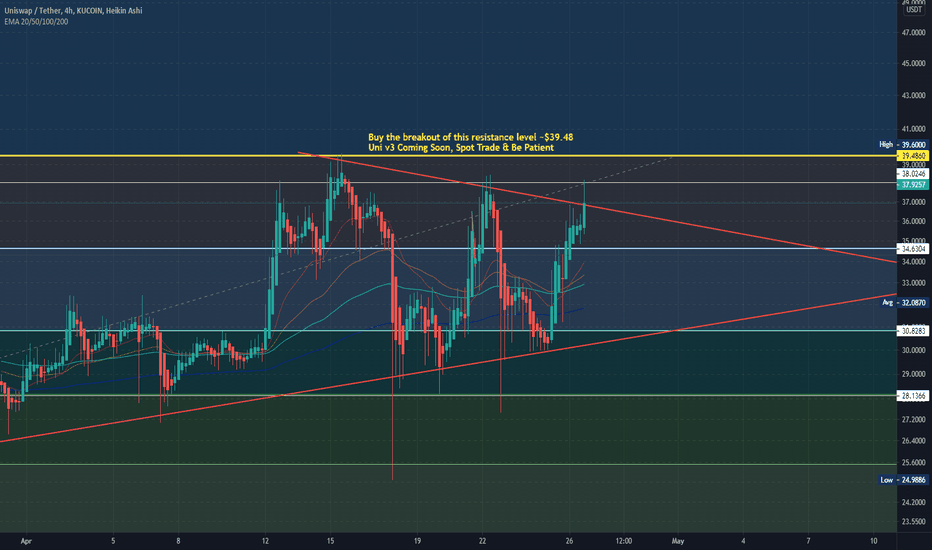Click the 'Uni v3 Coming Soon' annotation line
The width and height of the screenshot is (932, 550).
click(461, 147)
